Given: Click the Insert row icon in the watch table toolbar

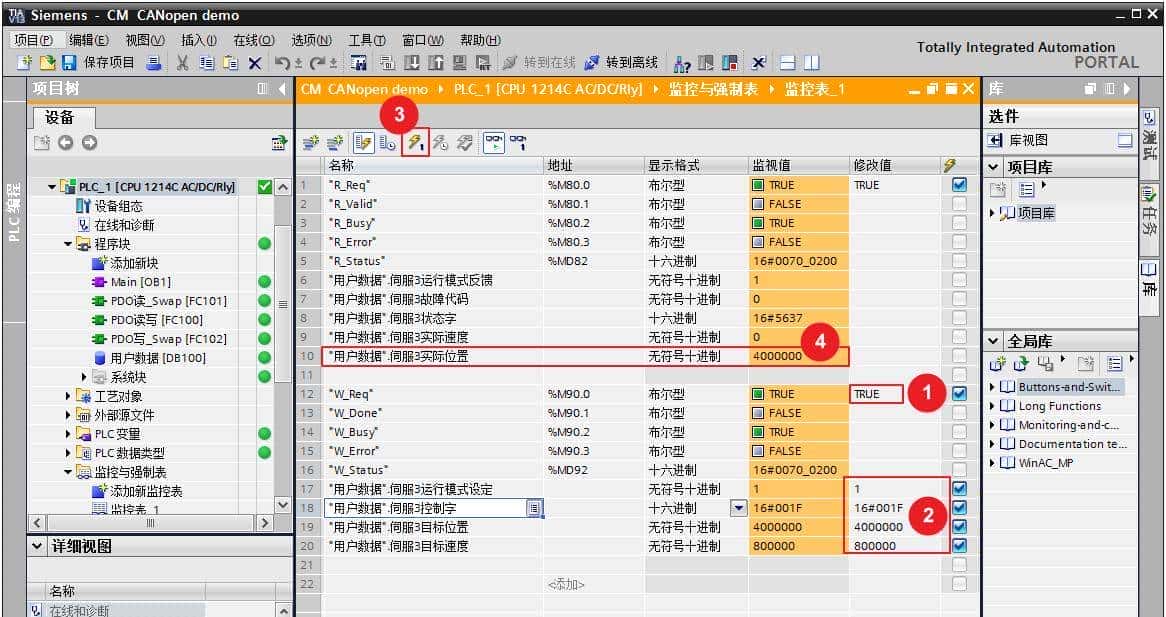Looking at the screenshot, I should tap(309, 141).
